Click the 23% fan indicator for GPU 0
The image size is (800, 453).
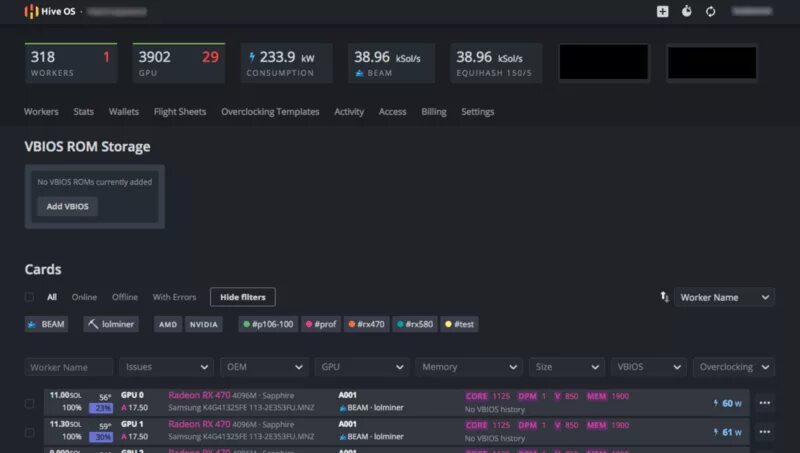(101, 408)
